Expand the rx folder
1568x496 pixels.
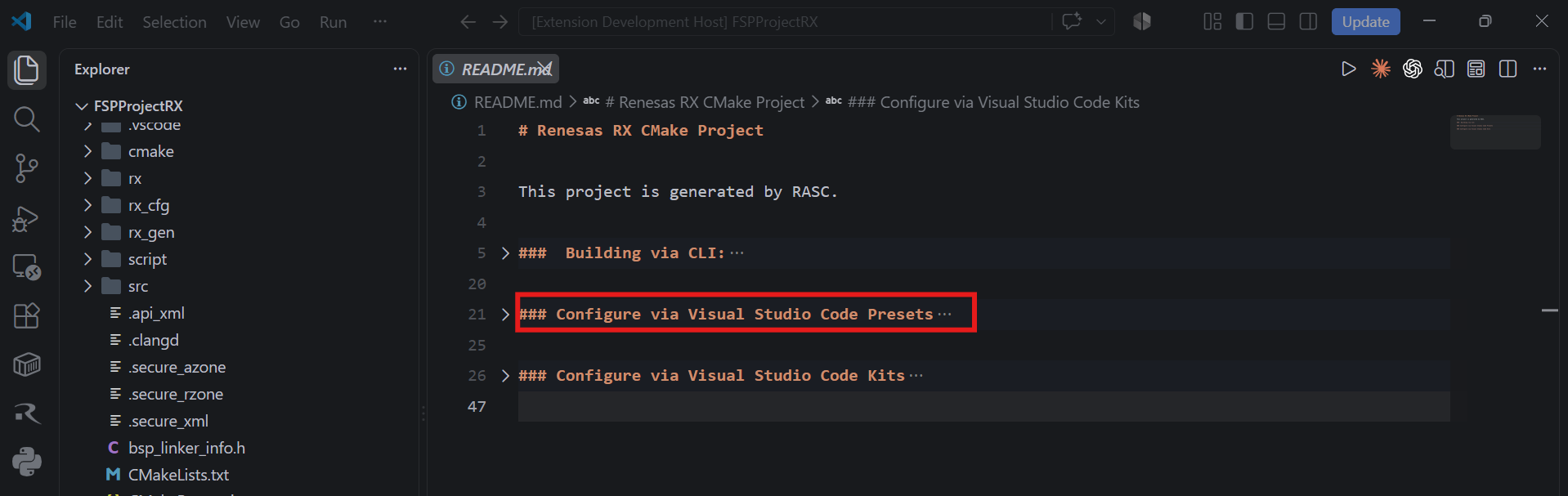(87, 178)
